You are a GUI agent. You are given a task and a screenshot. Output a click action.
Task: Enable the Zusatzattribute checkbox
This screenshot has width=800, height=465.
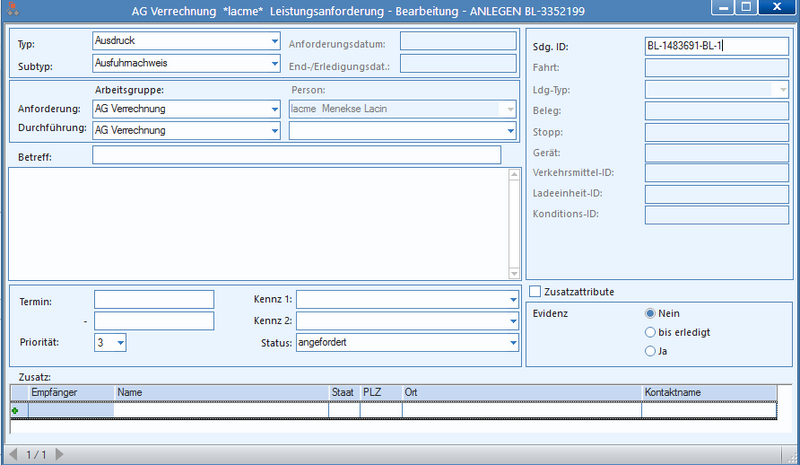535,291
